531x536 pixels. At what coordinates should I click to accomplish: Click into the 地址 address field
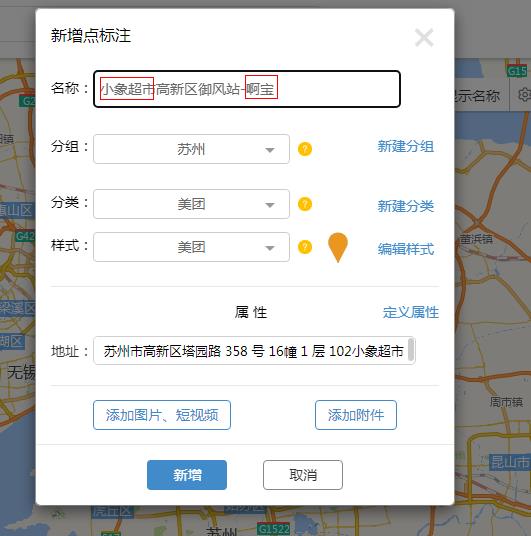pyautogui.click(x=254, y=350)
